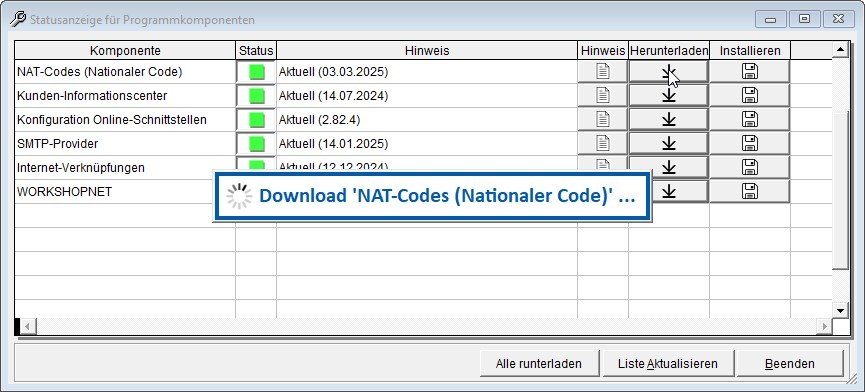Click green status indicator for NAT-Codes

click(257, 72)
